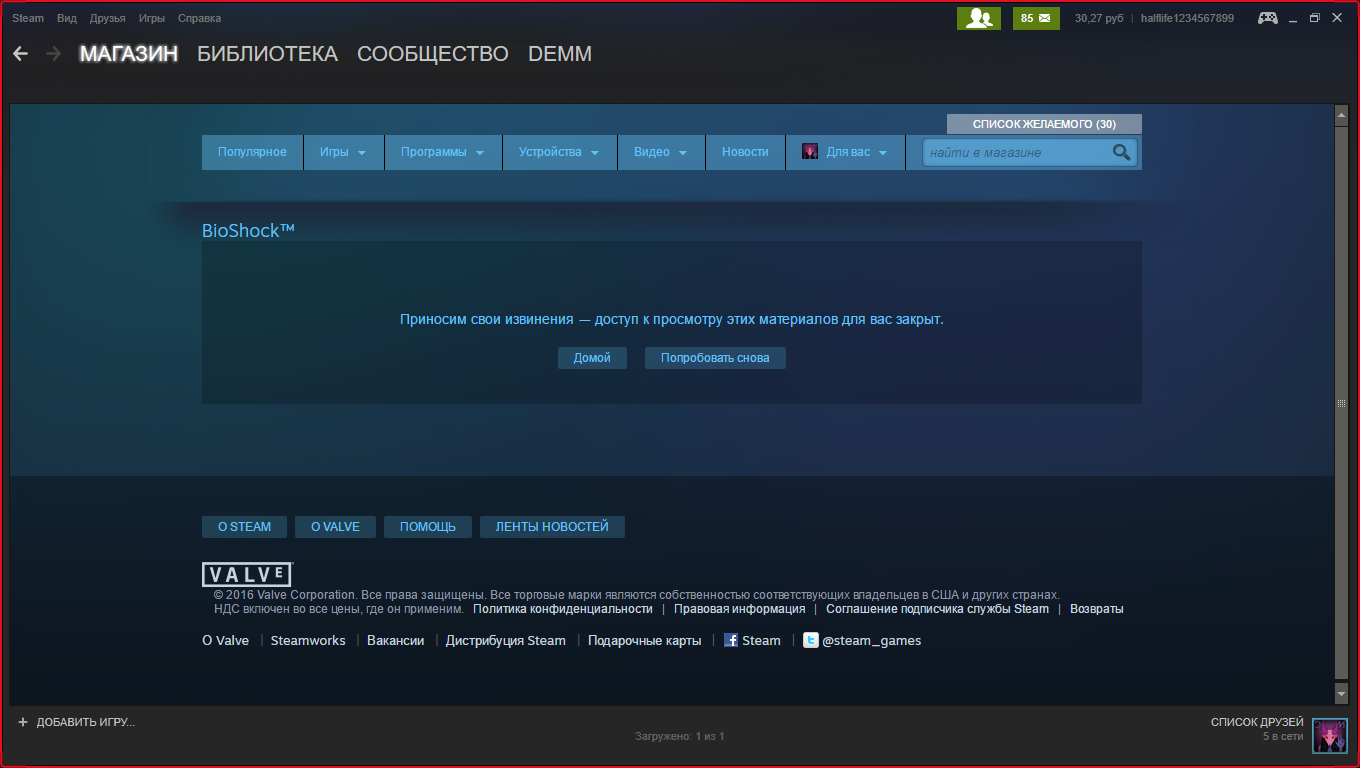Click the Valve logo in the footer

tap(247, 574)
